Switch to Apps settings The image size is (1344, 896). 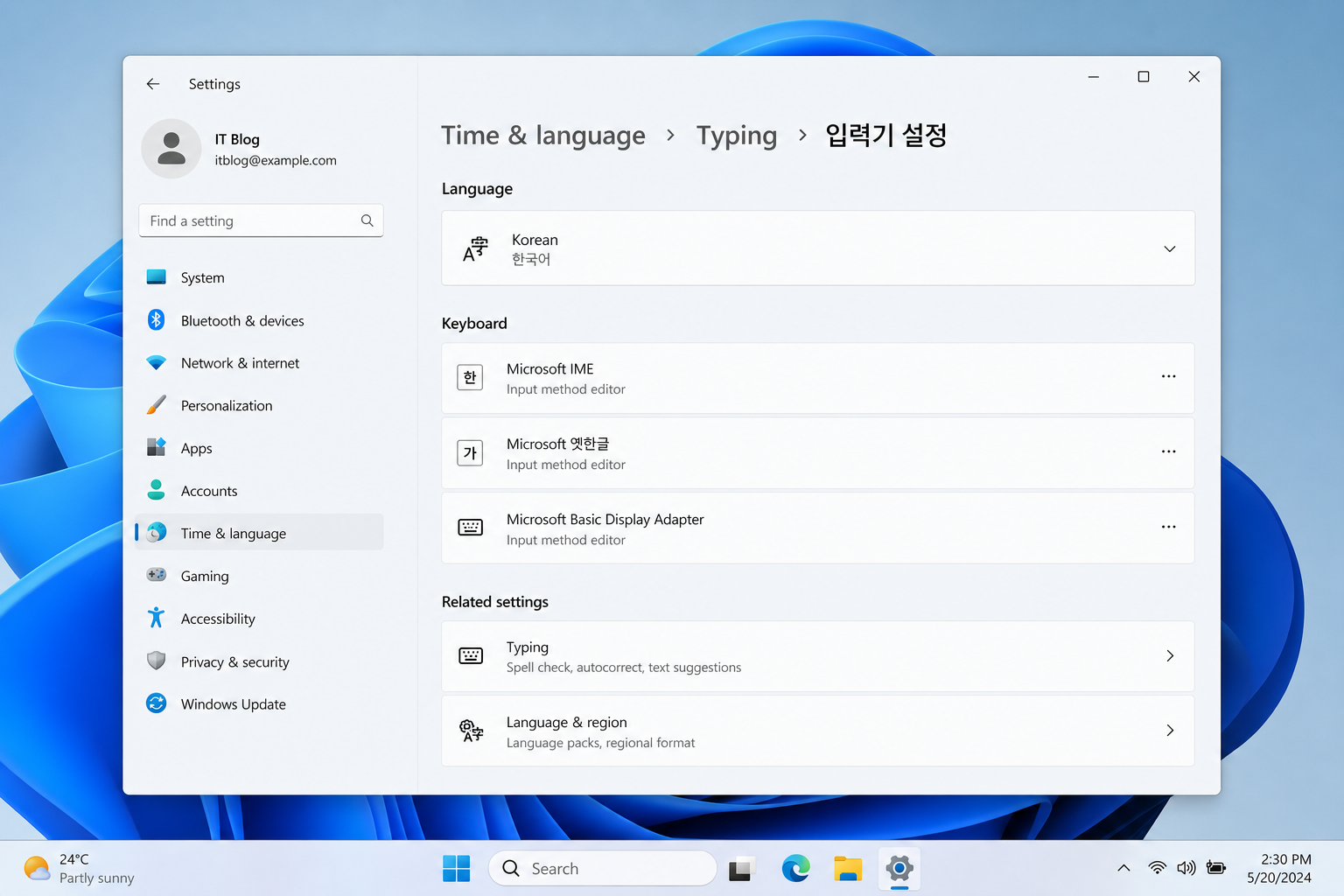point(260,448)
